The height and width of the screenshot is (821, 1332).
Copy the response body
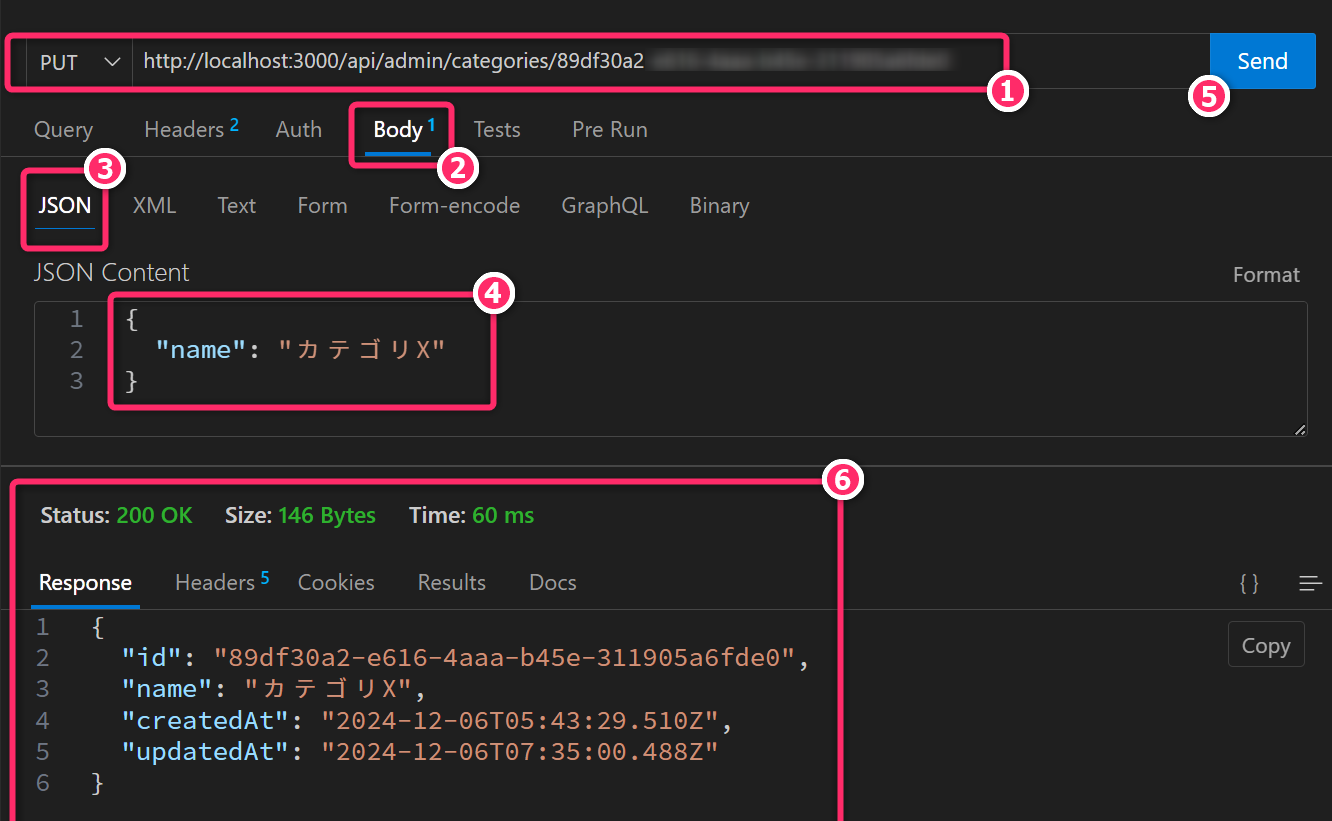tap(1265, 646)
